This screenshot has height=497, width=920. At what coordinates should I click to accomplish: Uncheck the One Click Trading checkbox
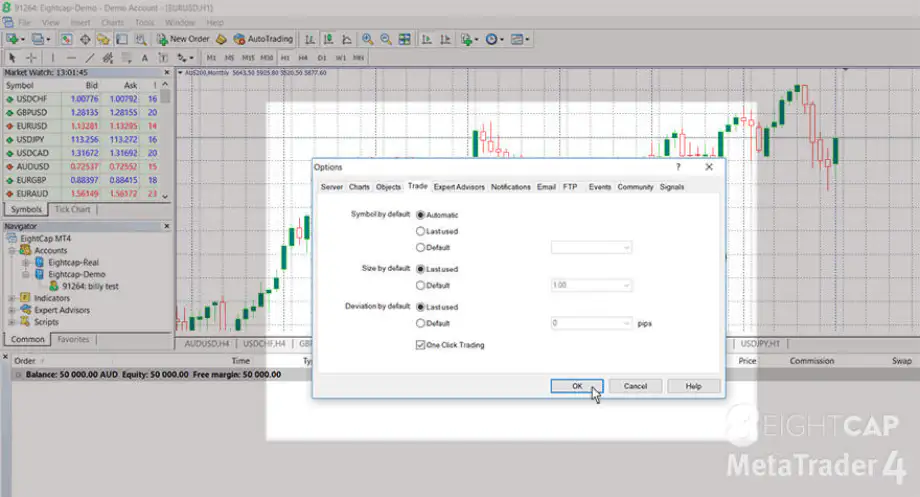tap(420, 344)
